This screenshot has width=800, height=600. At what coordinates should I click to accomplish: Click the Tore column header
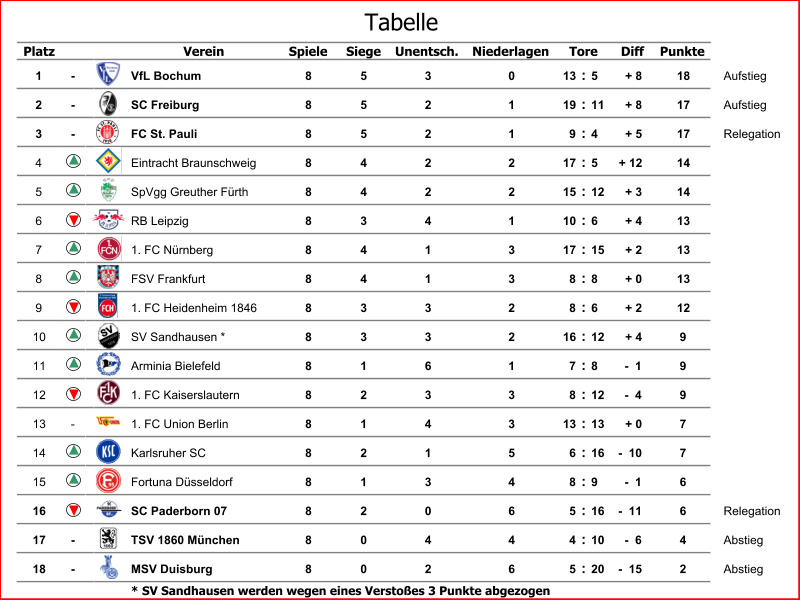[583, 51]
